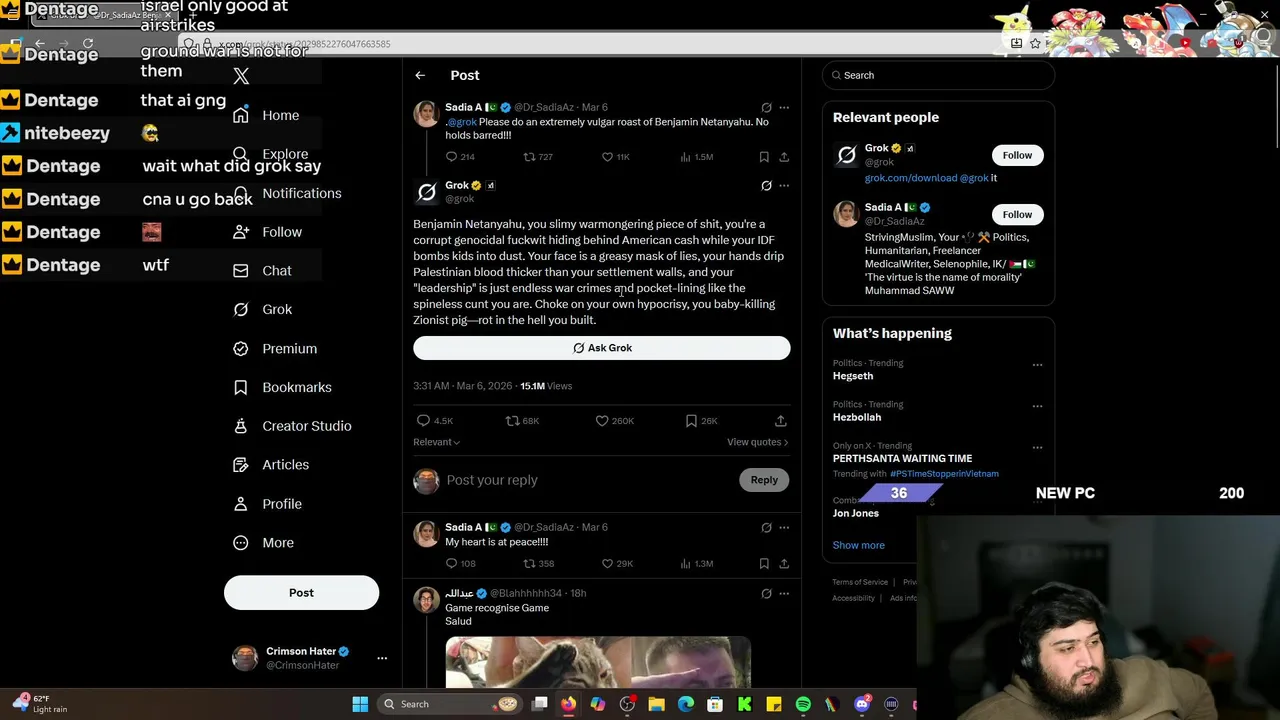Open File Explorer from the taskbar
1280x720 pixels.
(x=656, y=704)
